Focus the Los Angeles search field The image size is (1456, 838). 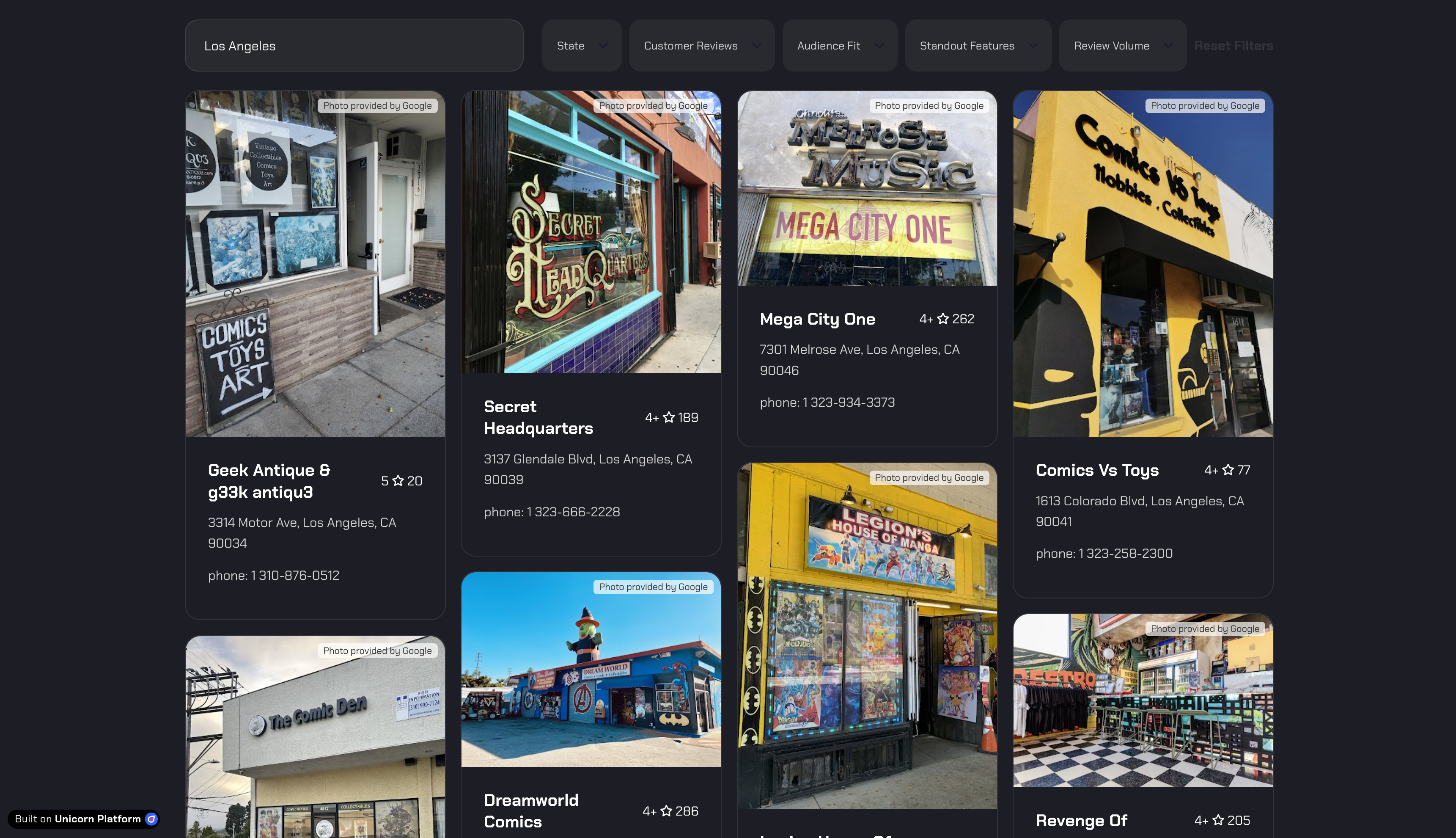click(354, 45)
